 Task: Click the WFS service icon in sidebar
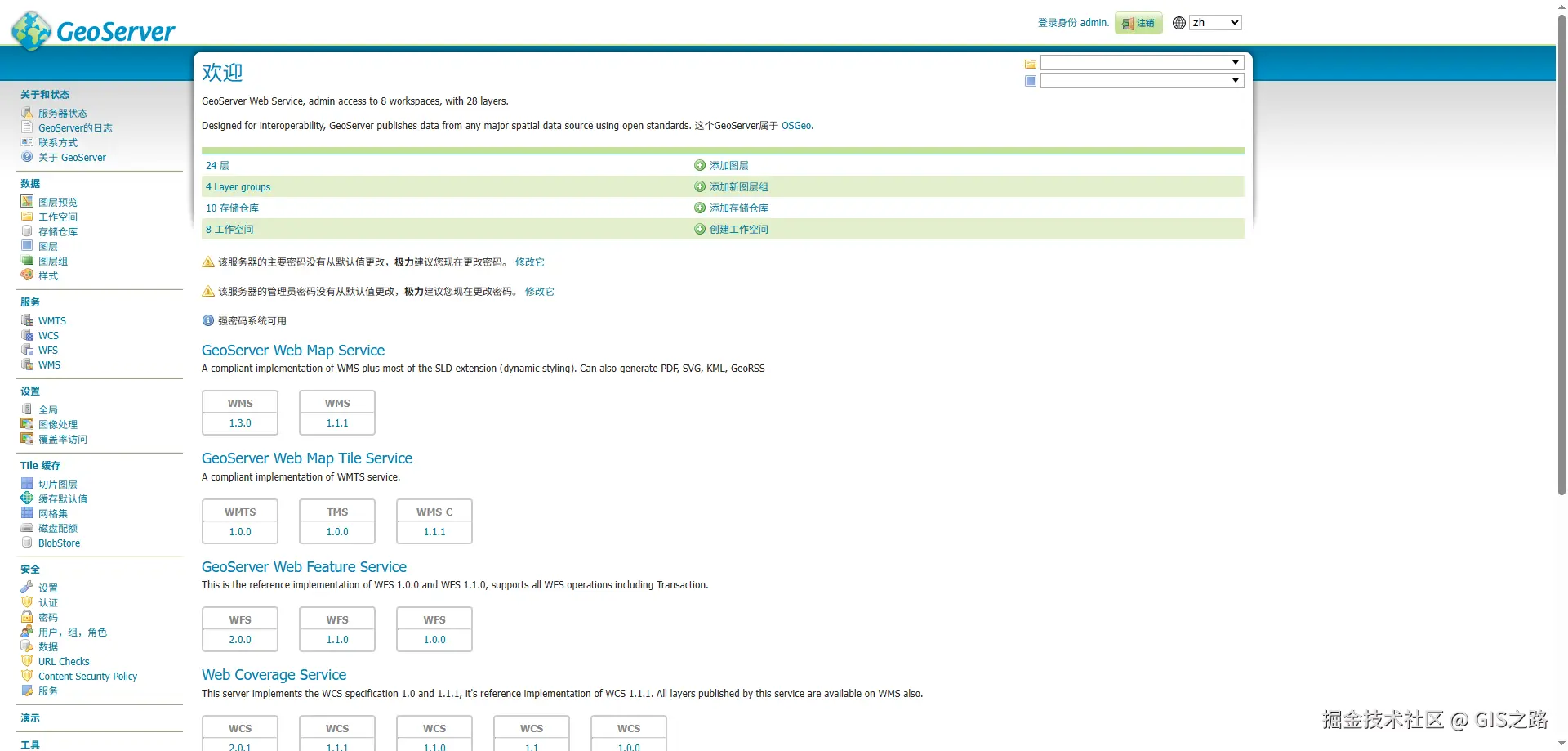coord(27,350)
